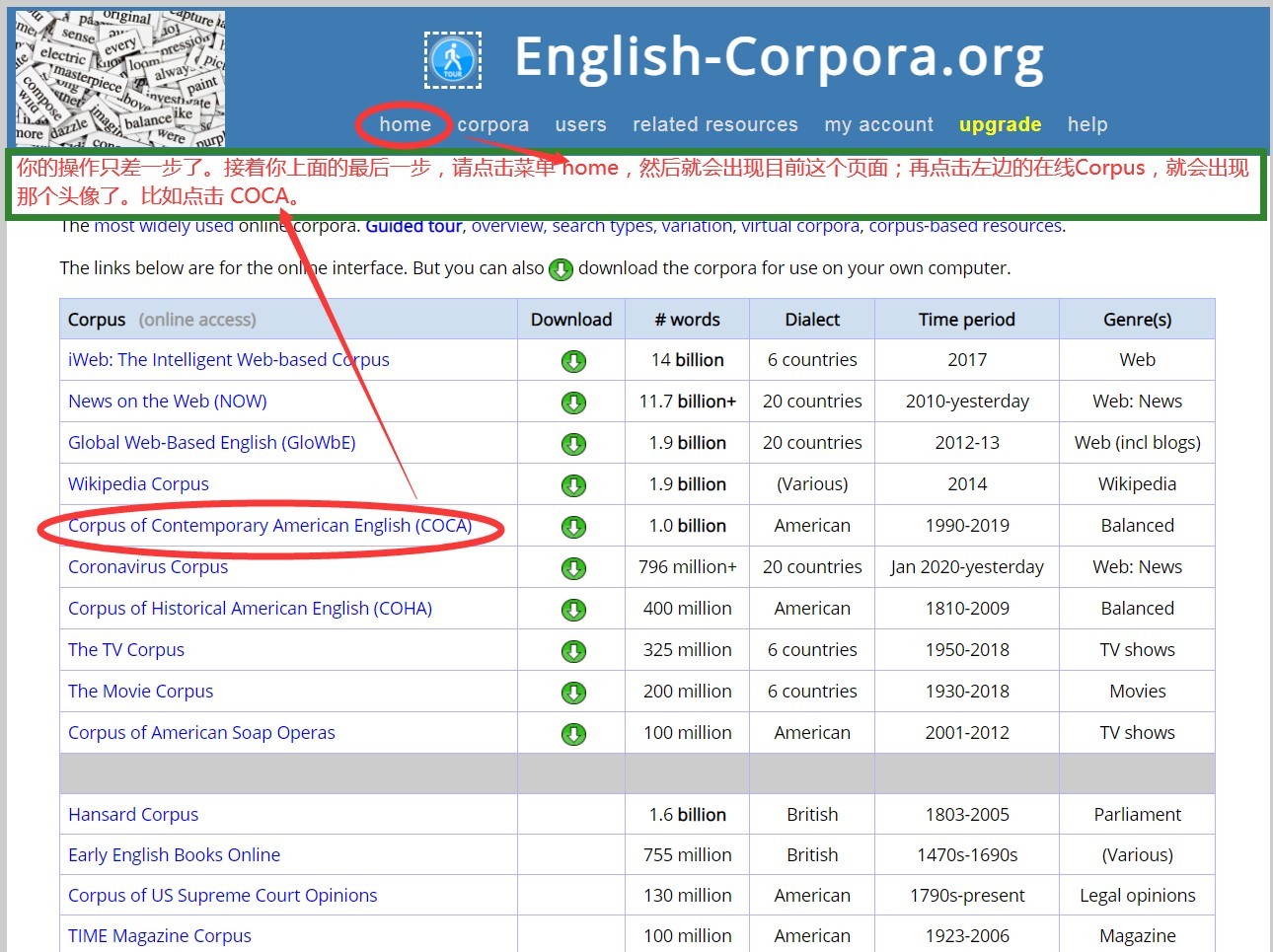Click the guided tour walking-person icon
The width and height of the screenshot is (1273, 952).
(x=453, y=60)
